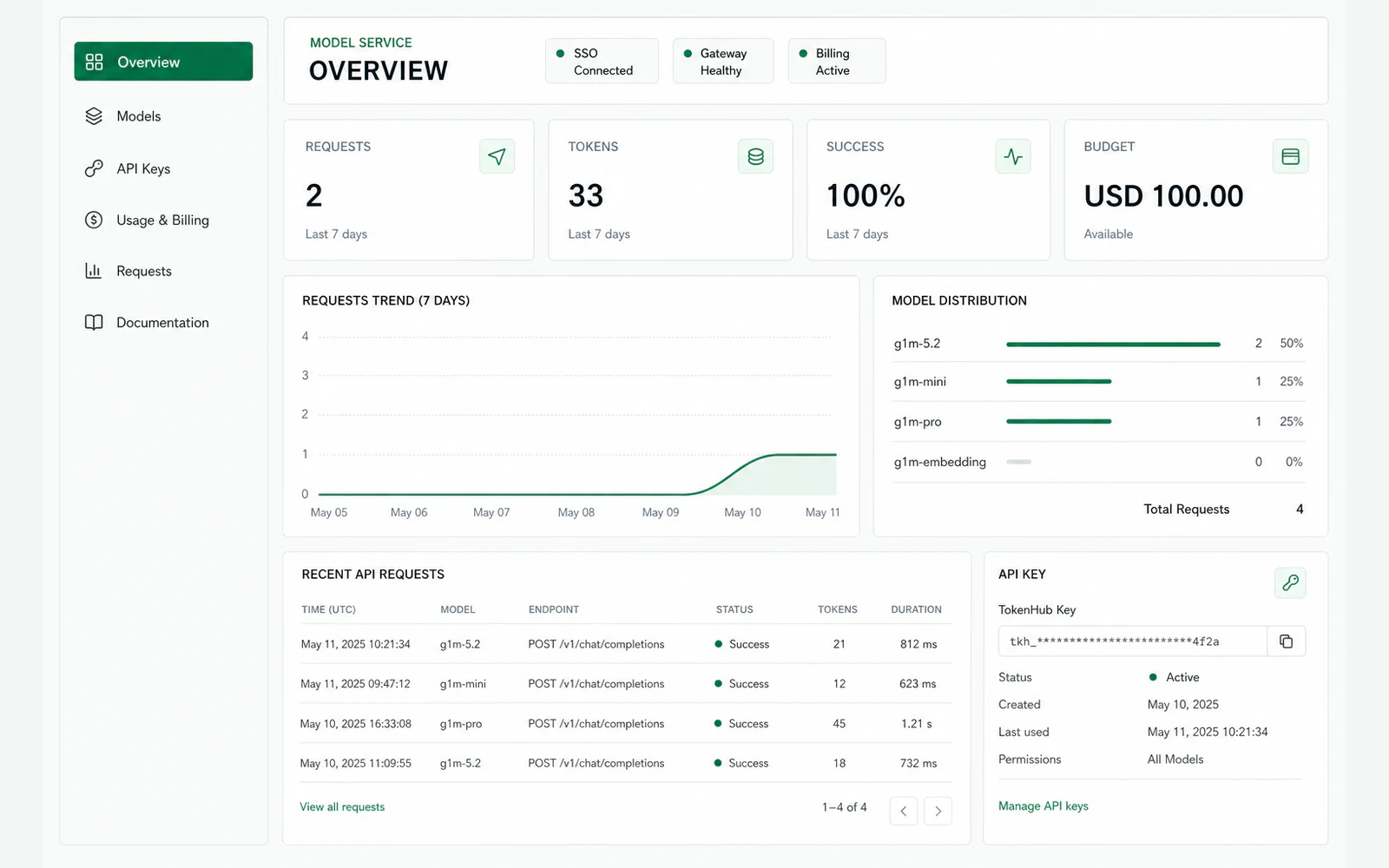Open Manage API keys link
This screenshot has width=1389, height=868.
(1043, 806)
